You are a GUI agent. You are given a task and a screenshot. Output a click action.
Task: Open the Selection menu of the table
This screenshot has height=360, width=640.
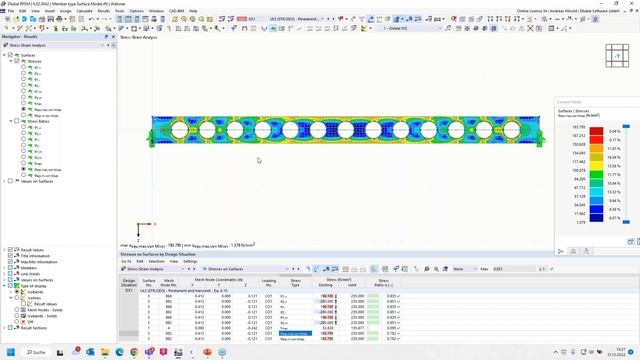click(156, 261)
